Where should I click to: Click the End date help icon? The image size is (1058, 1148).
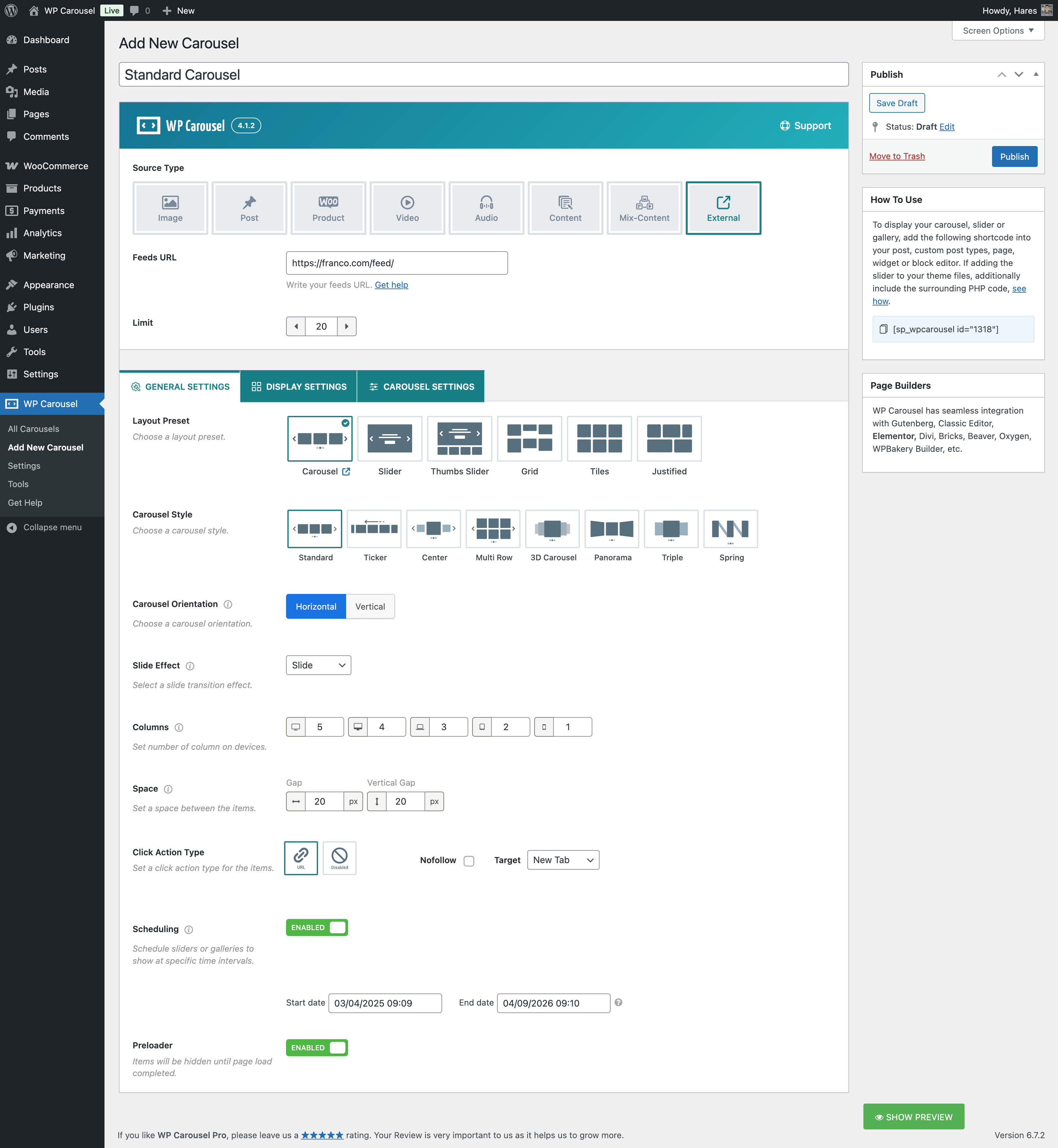(618, 1003)
